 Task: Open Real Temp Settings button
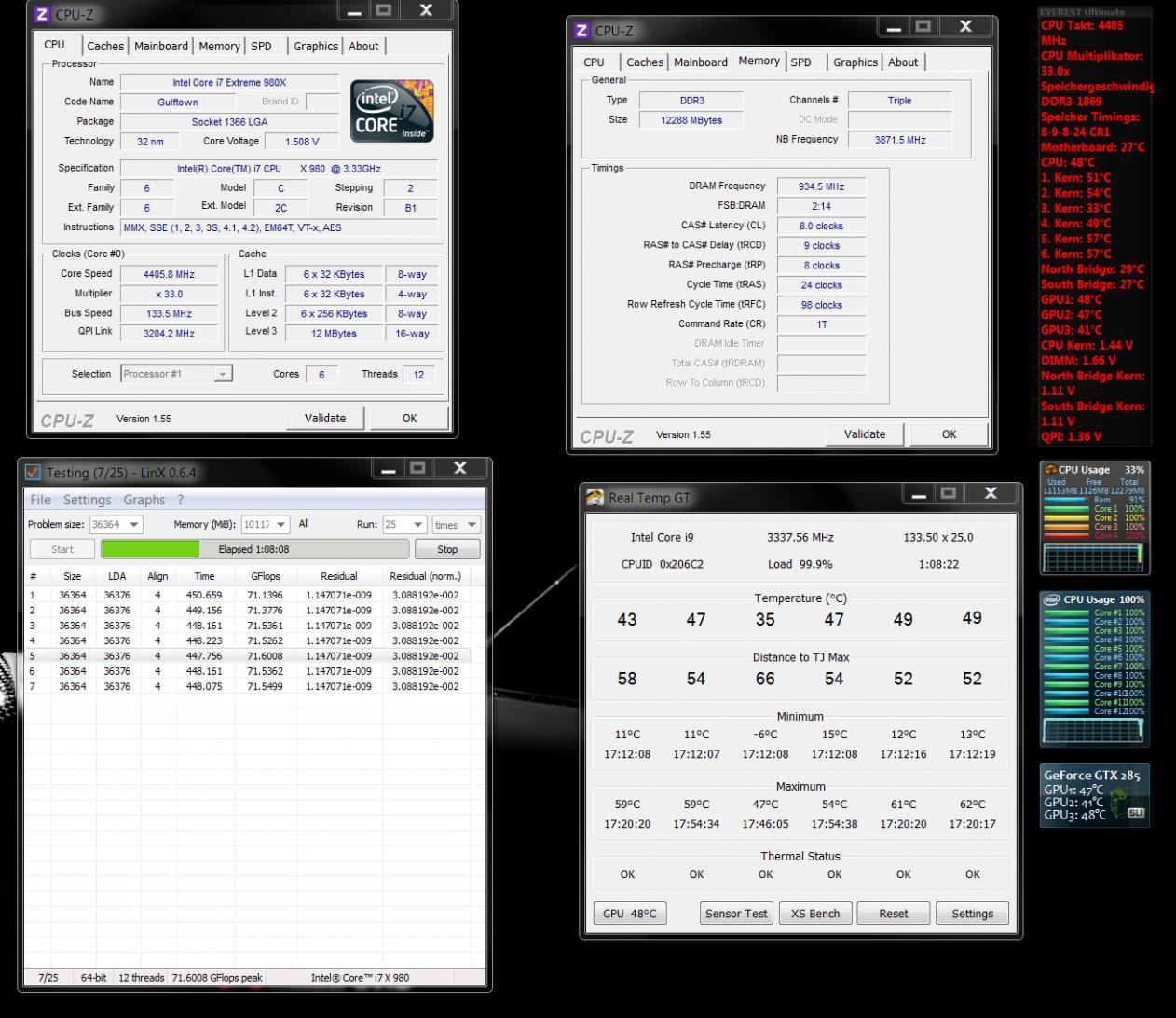972,914
